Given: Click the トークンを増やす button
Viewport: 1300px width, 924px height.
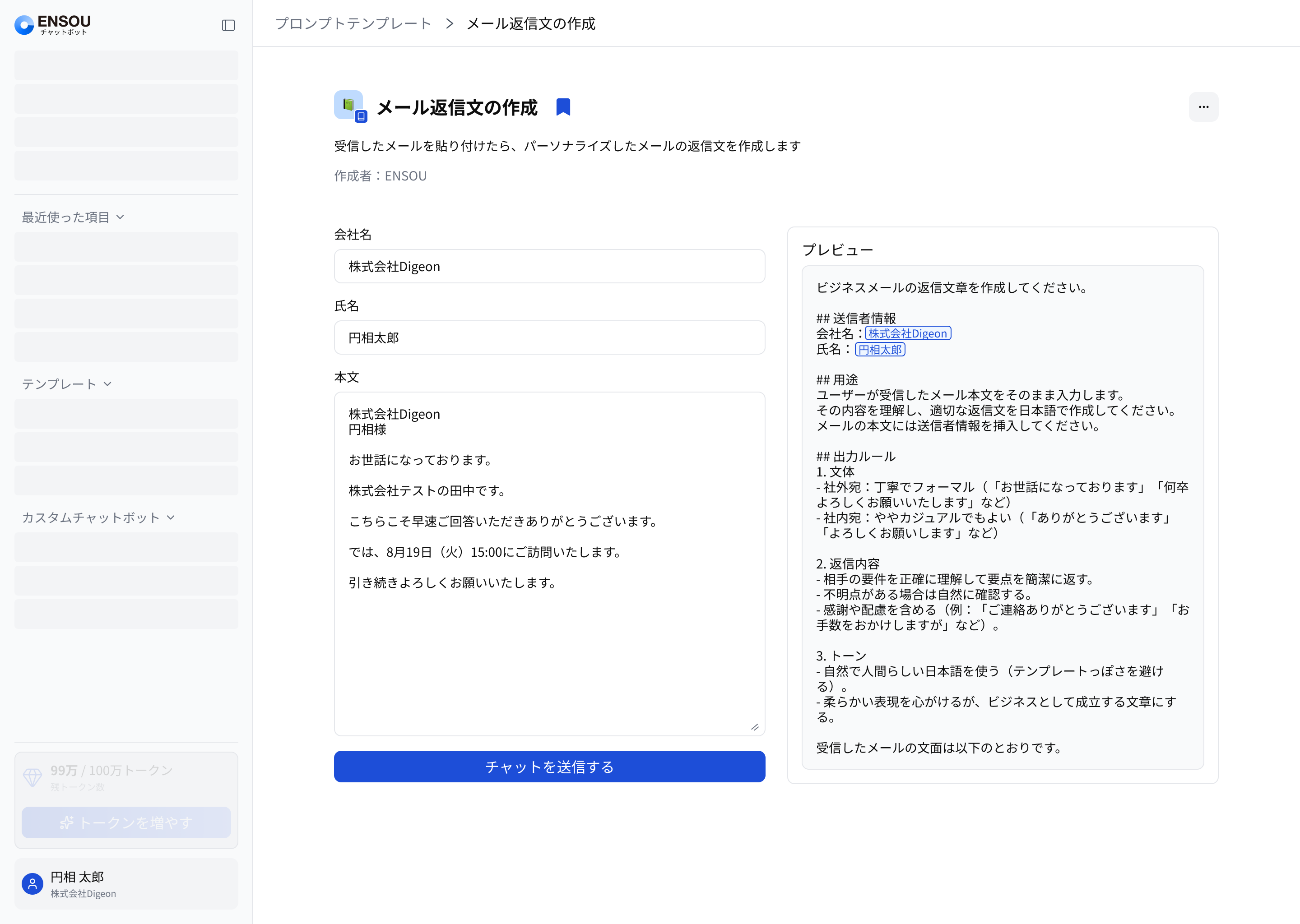Looking at the screenshot, I should 126,822.
